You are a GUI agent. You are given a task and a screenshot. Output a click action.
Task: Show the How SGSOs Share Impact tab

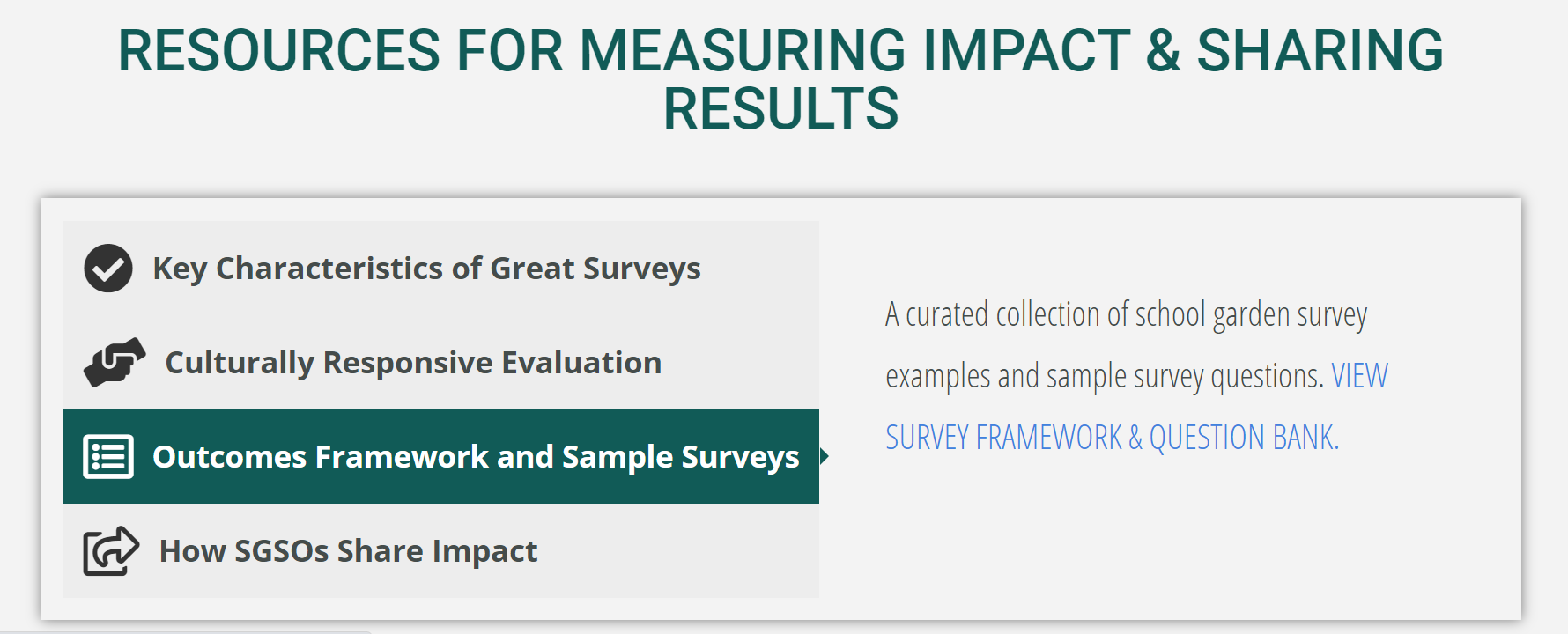click(x=348, y=551)
